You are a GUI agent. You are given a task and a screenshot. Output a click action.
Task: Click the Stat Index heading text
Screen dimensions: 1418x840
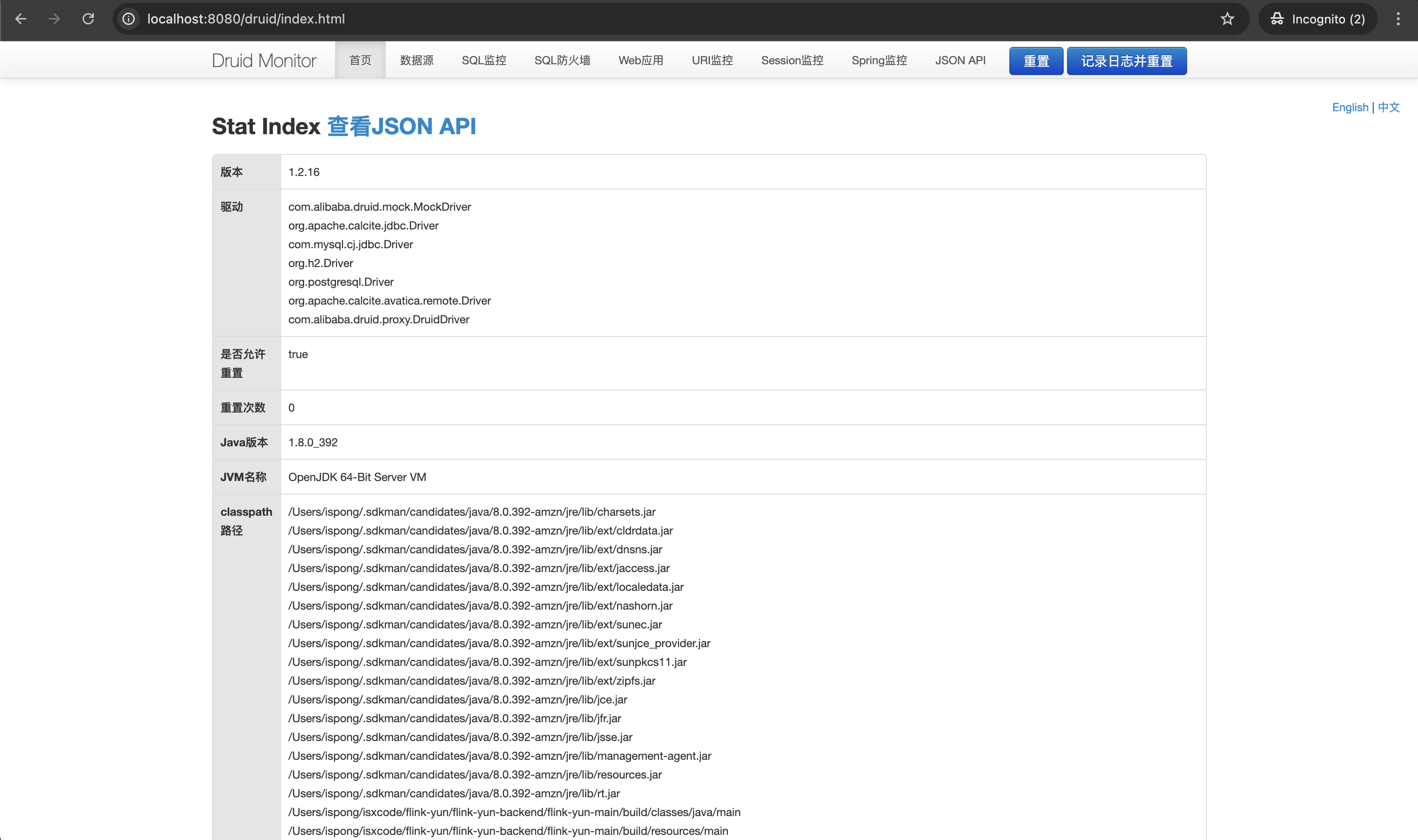(x=266, y=126)
